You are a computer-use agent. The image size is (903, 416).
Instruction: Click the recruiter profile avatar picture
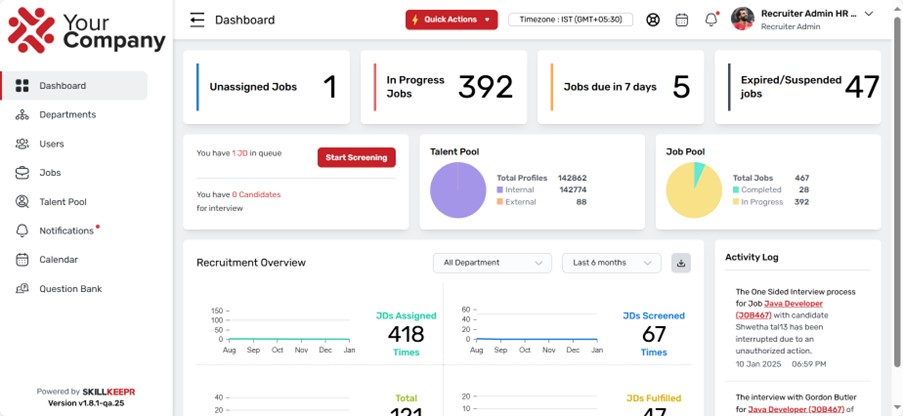(742, 19)
